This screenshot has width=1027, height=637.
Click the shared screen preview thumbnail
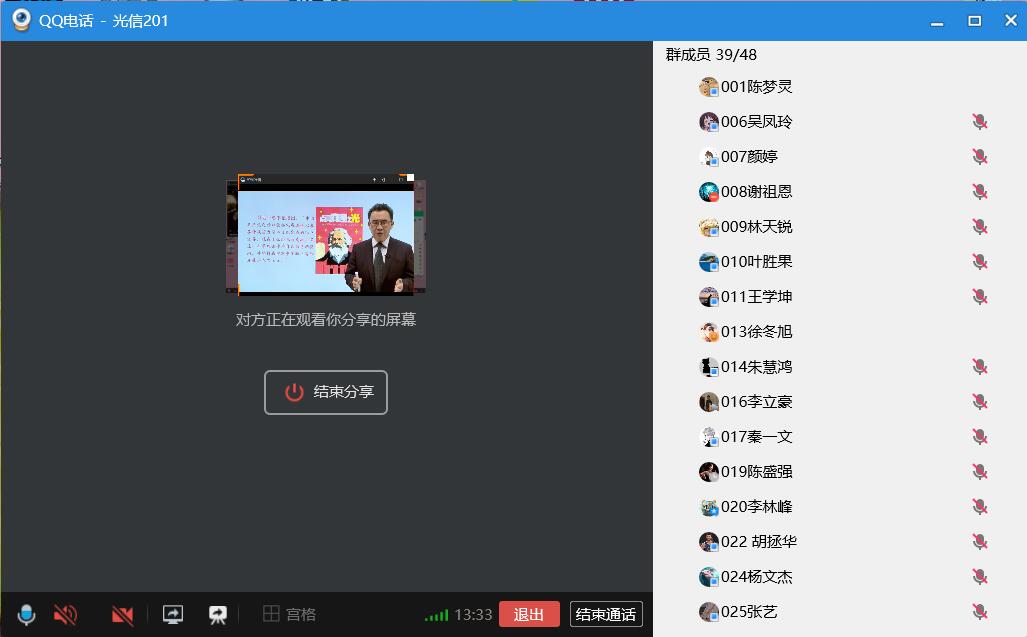tap(325, 232)
